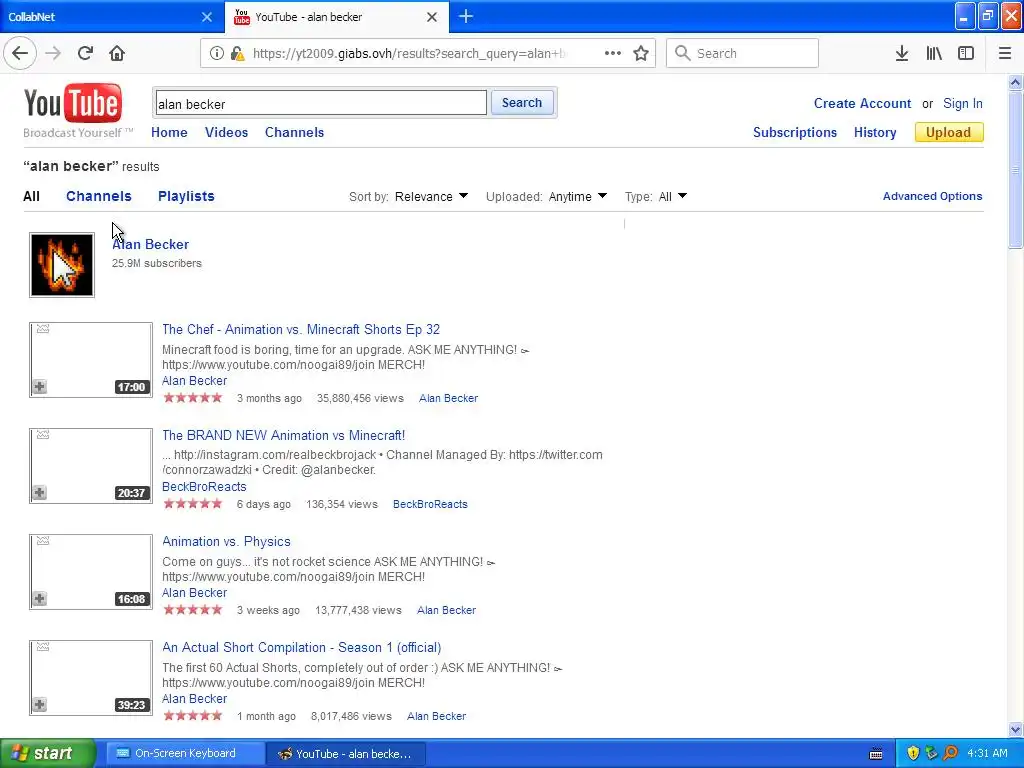Open the Firefox hamburger menu
This screenshot has width=1024, height=768.
1005,53
